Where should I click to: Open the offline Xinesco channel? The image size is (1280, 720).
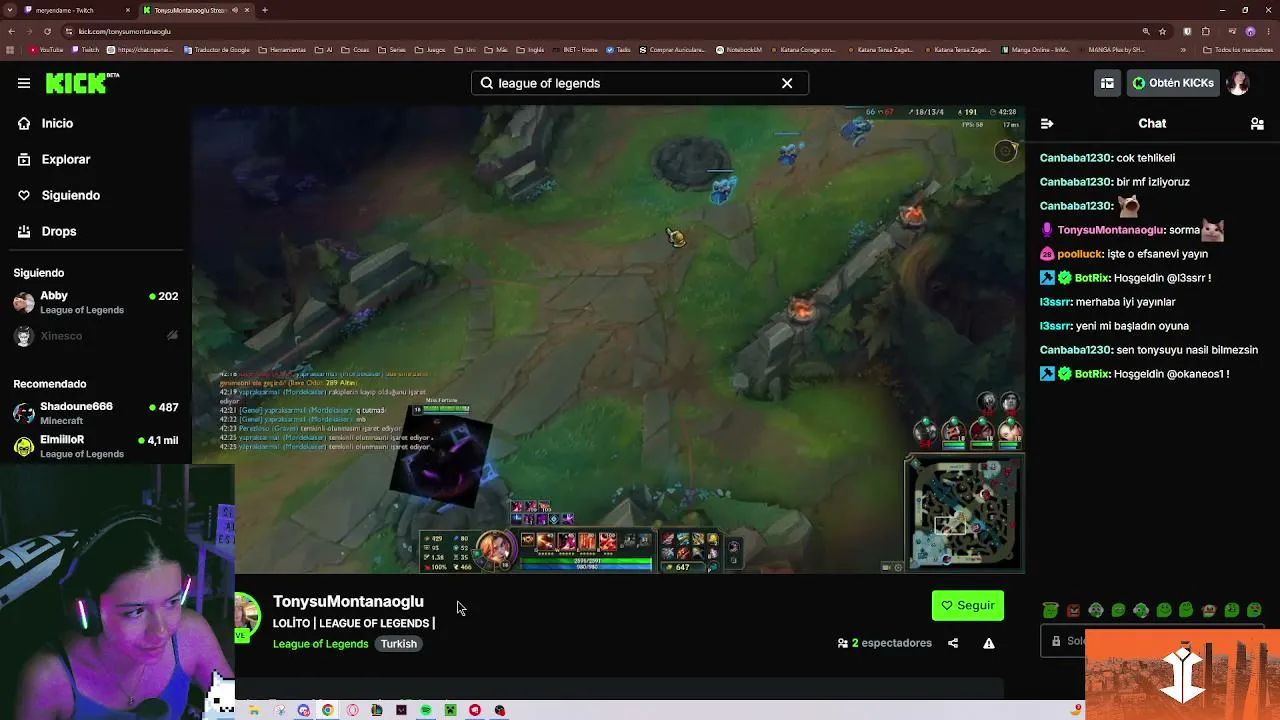[96, 336]
